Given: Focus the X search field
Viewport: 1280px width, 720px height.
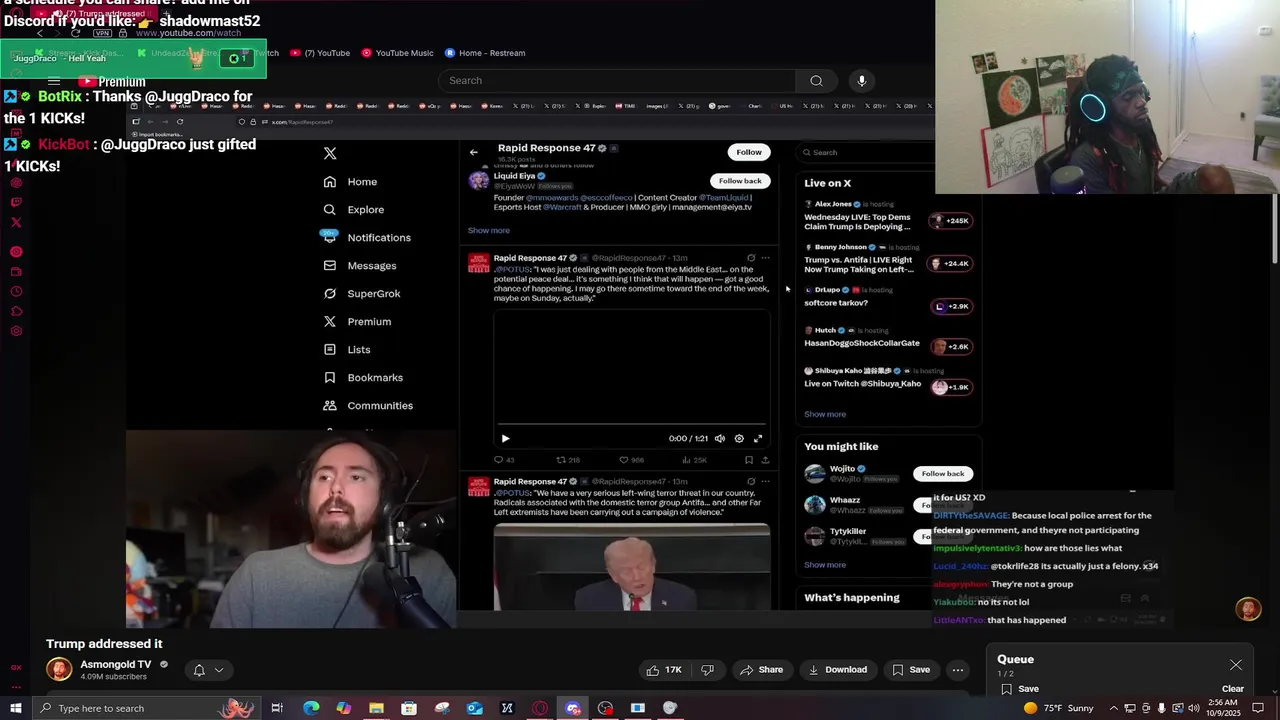Looking at the screenshot, I should (x=867, y=153).
